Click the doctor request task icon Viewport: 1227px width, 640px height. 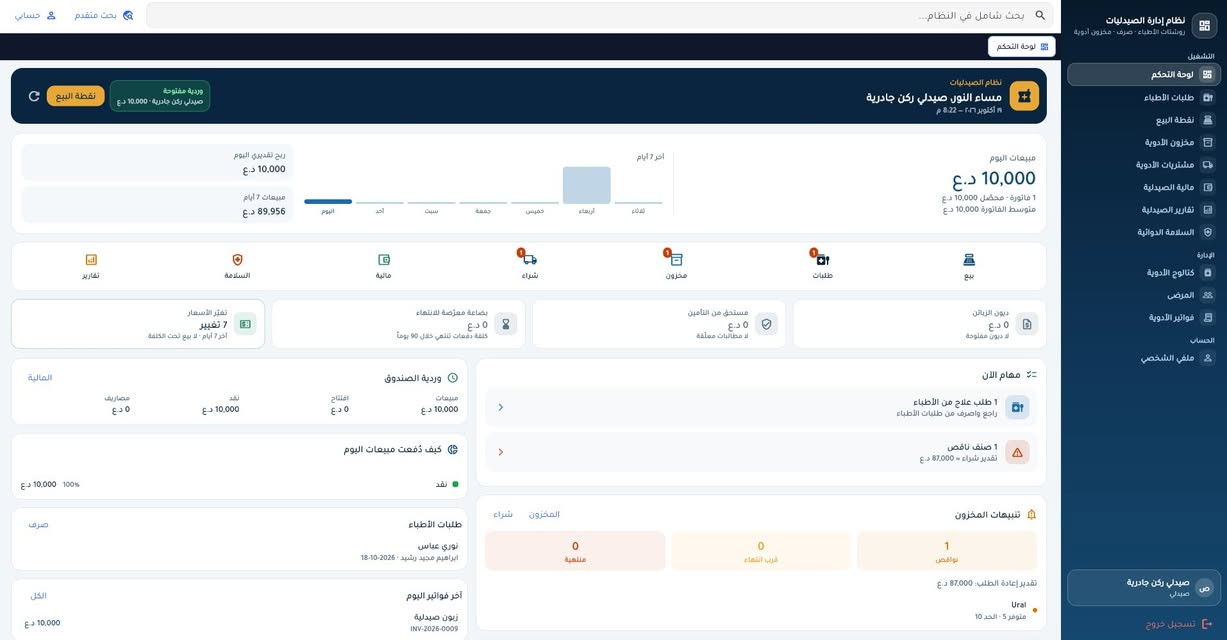(1017, 407)
